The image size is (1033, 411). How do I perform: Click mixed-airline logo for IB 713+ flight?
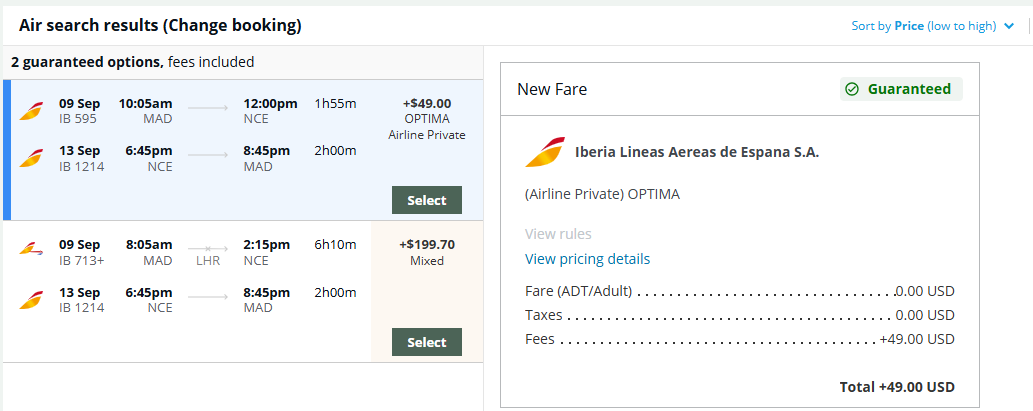(31, 250)
